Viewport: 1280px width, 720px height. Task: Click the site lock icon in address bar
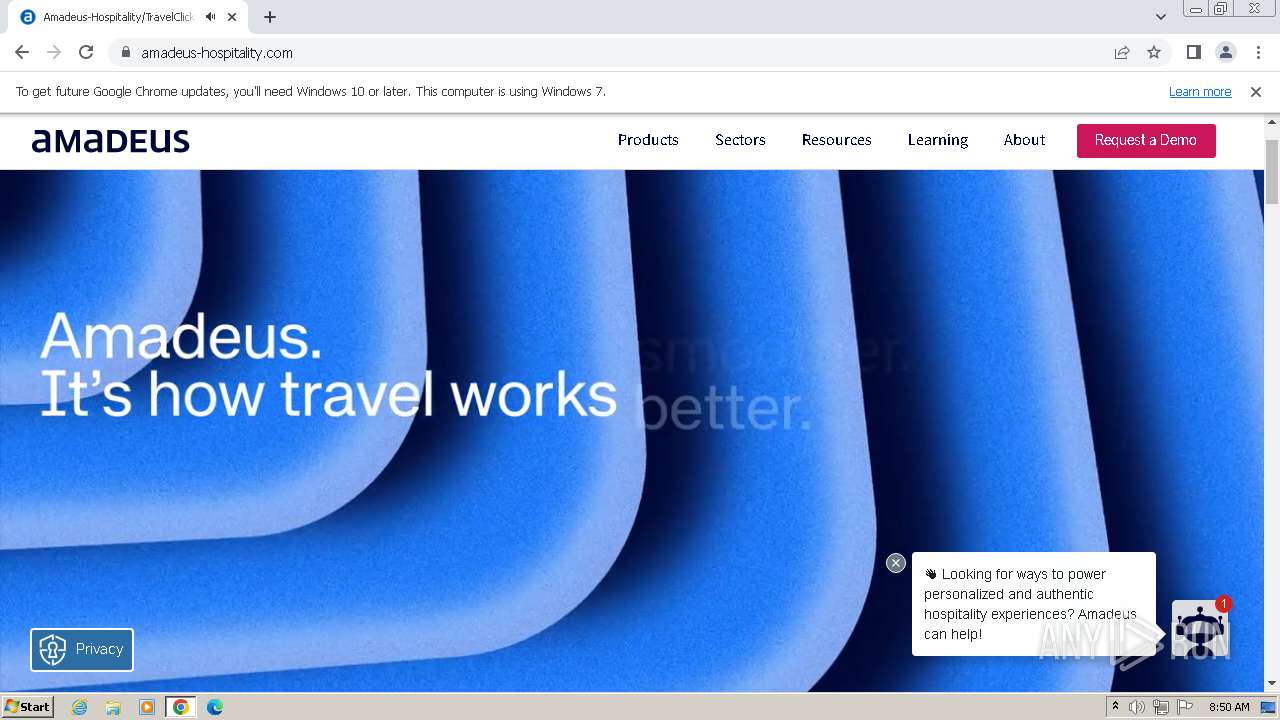tap(125, 52)
